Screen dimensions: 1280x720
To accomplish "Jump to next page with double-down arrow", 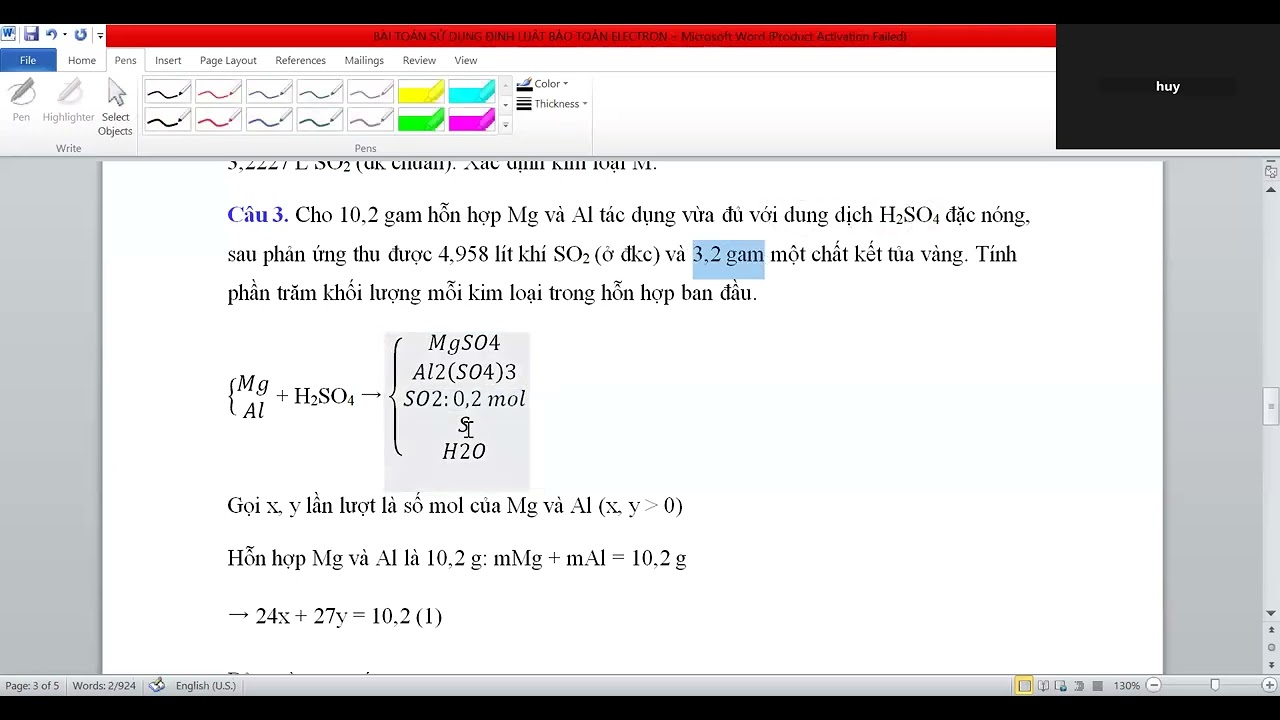I will click(x=1271, y=663).
